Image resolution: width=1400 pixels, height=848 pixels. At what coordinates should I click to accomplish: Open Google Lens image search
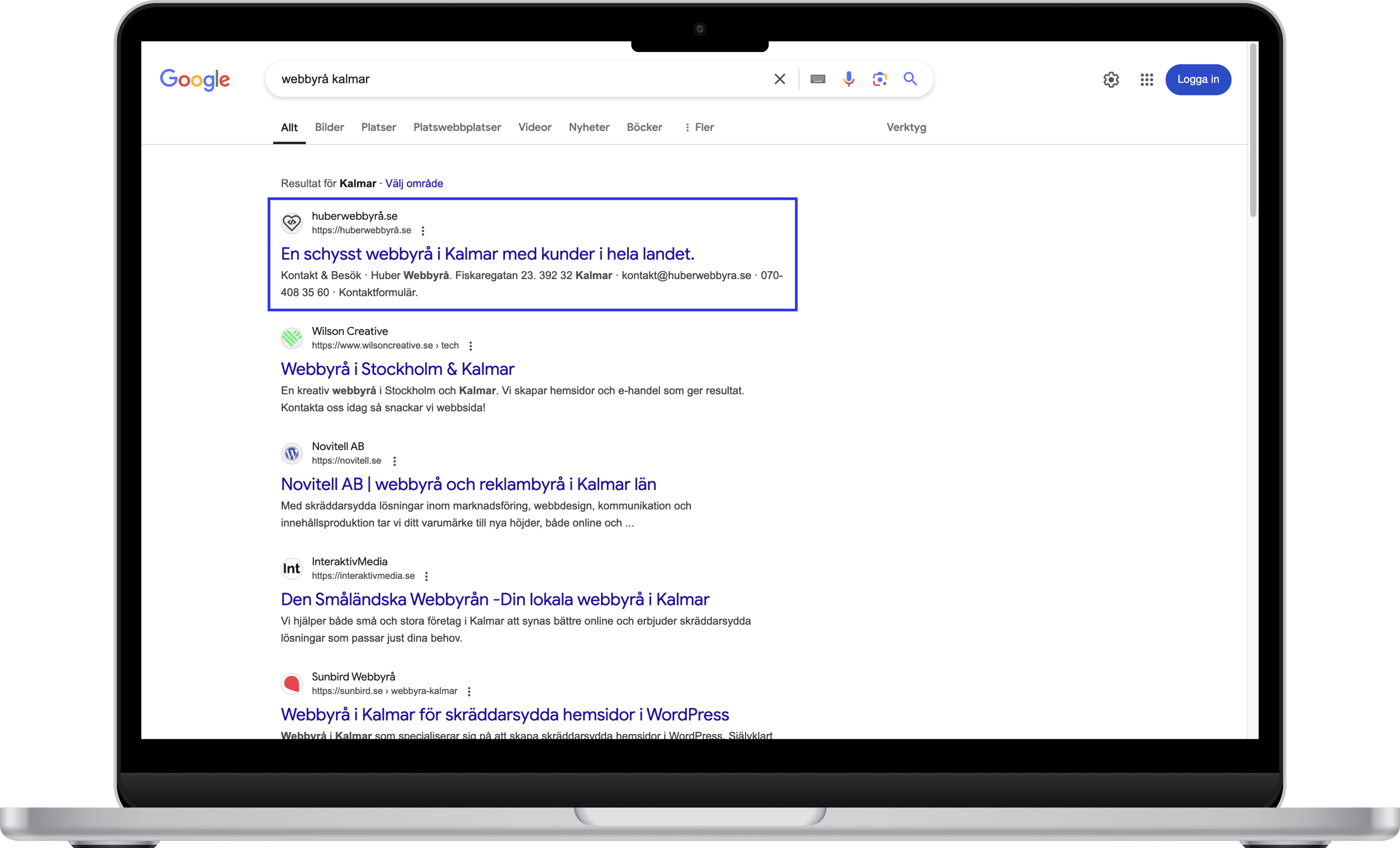[879, 79]
